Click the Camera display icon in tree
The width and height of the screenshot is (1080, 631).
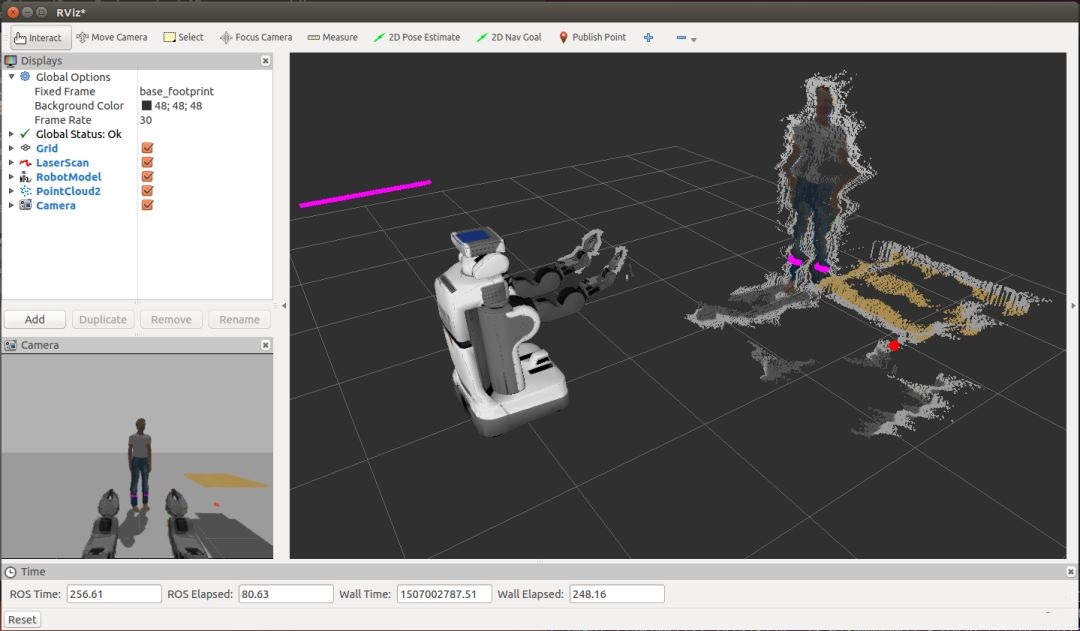pos(25,205)
